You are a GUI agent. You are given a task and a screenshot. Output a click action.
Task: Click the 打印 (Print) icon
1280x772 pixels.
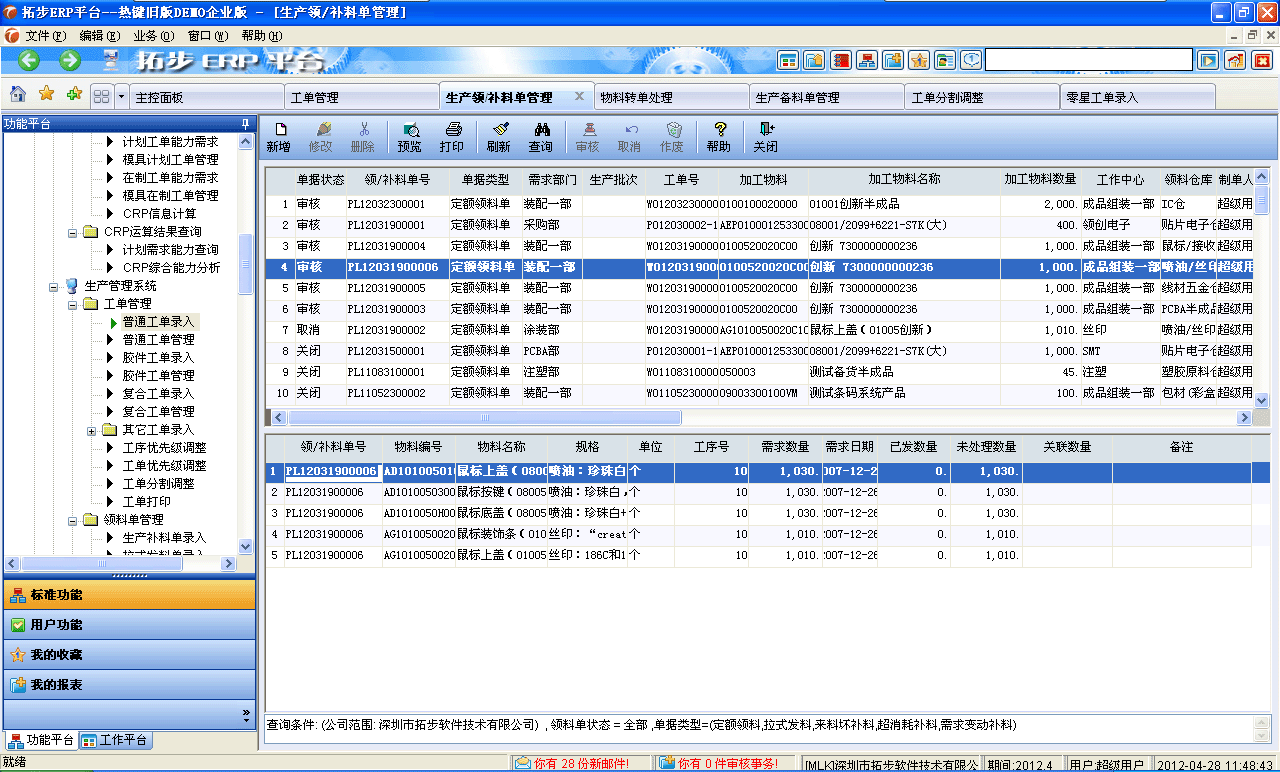453,132
